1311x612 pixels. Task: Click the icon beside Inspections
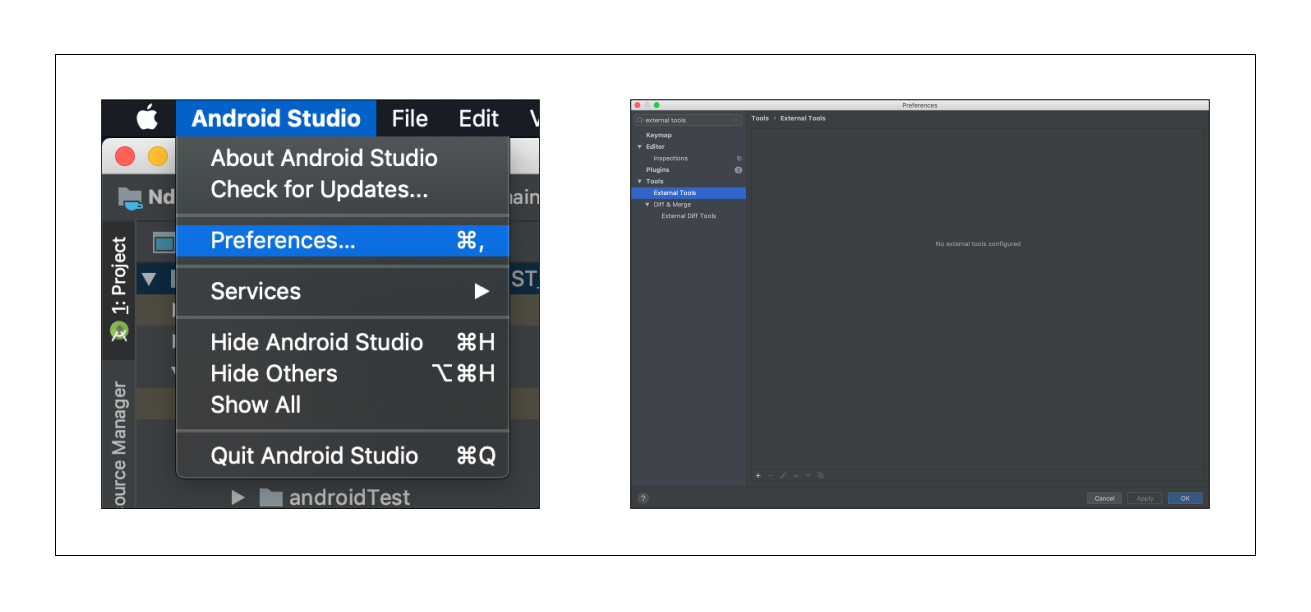tap(739, 158)
